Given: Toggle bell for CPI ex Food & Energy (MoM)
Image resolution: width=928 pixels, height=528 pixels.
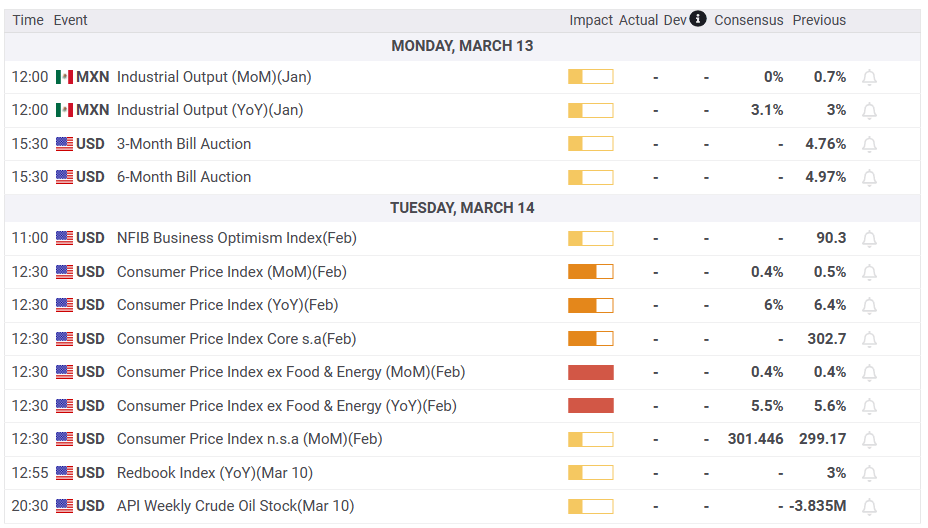Looking at the screenshot, I should point(869,372).
